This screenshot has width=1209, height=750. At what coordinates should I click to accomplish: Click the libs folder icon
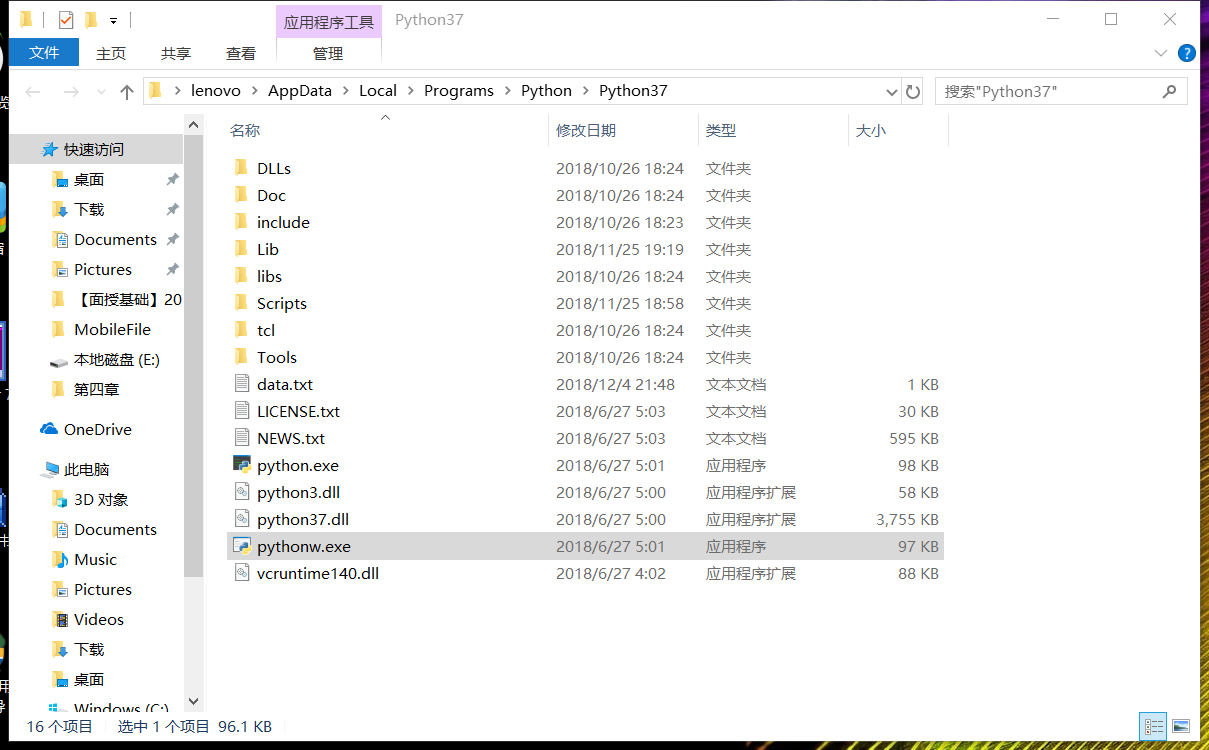click(x=241, y=276)
